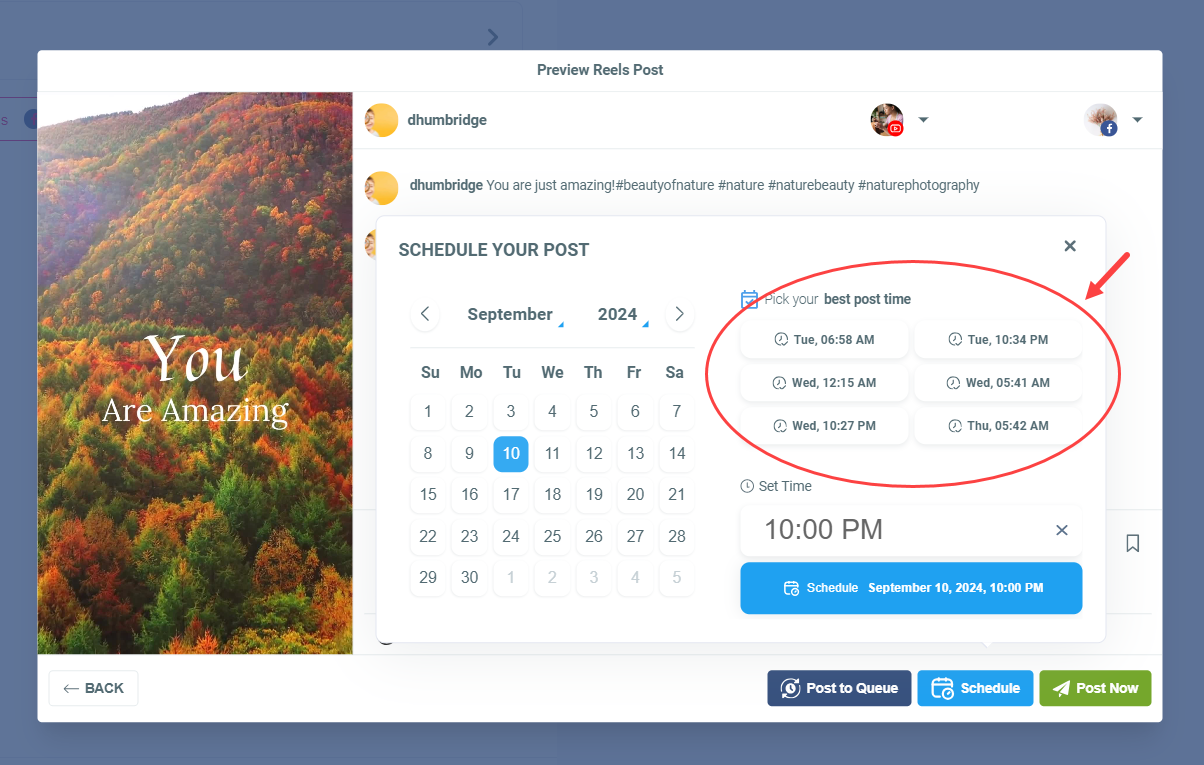Select the Facebook account avatar
Screen dimensions: 1204x765
1101,119
